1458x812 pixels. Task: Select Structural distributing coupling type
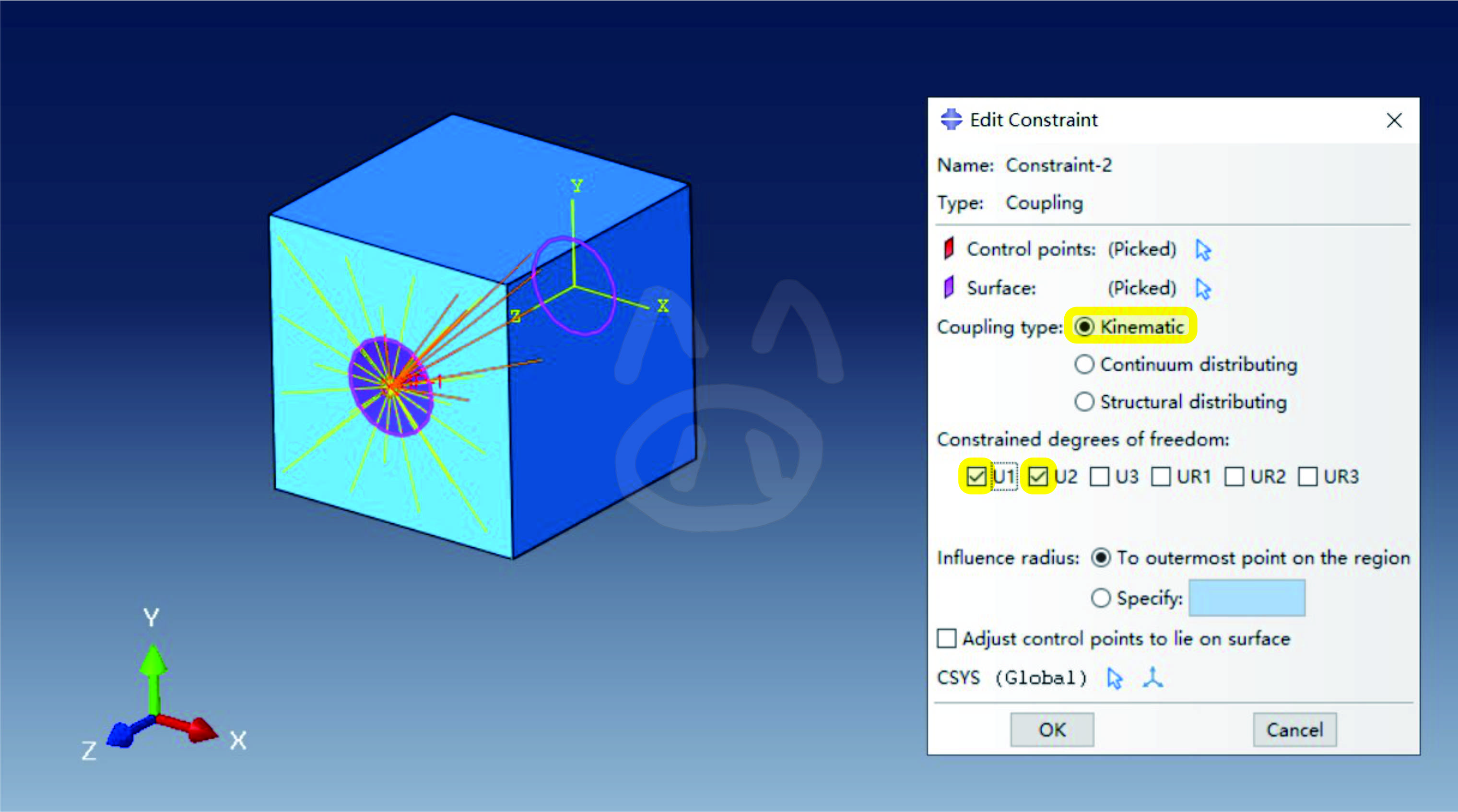point(1084,402)
